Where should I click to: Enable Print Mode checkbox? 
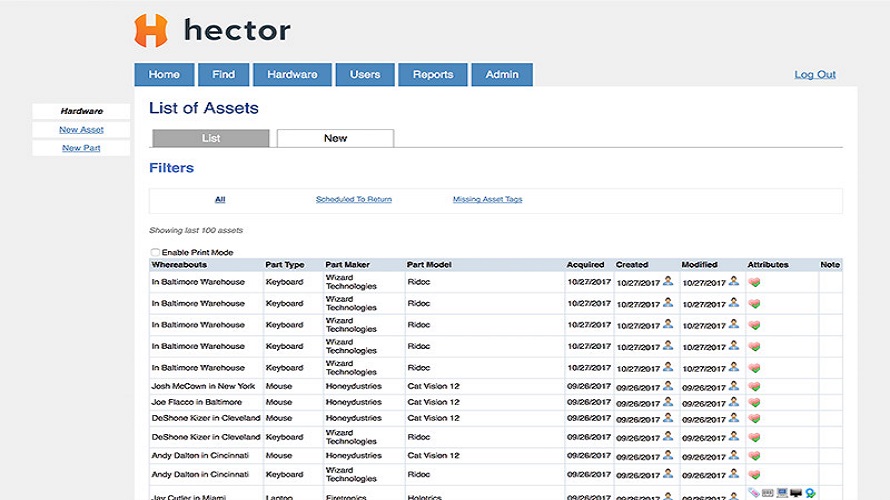[155, 253]
